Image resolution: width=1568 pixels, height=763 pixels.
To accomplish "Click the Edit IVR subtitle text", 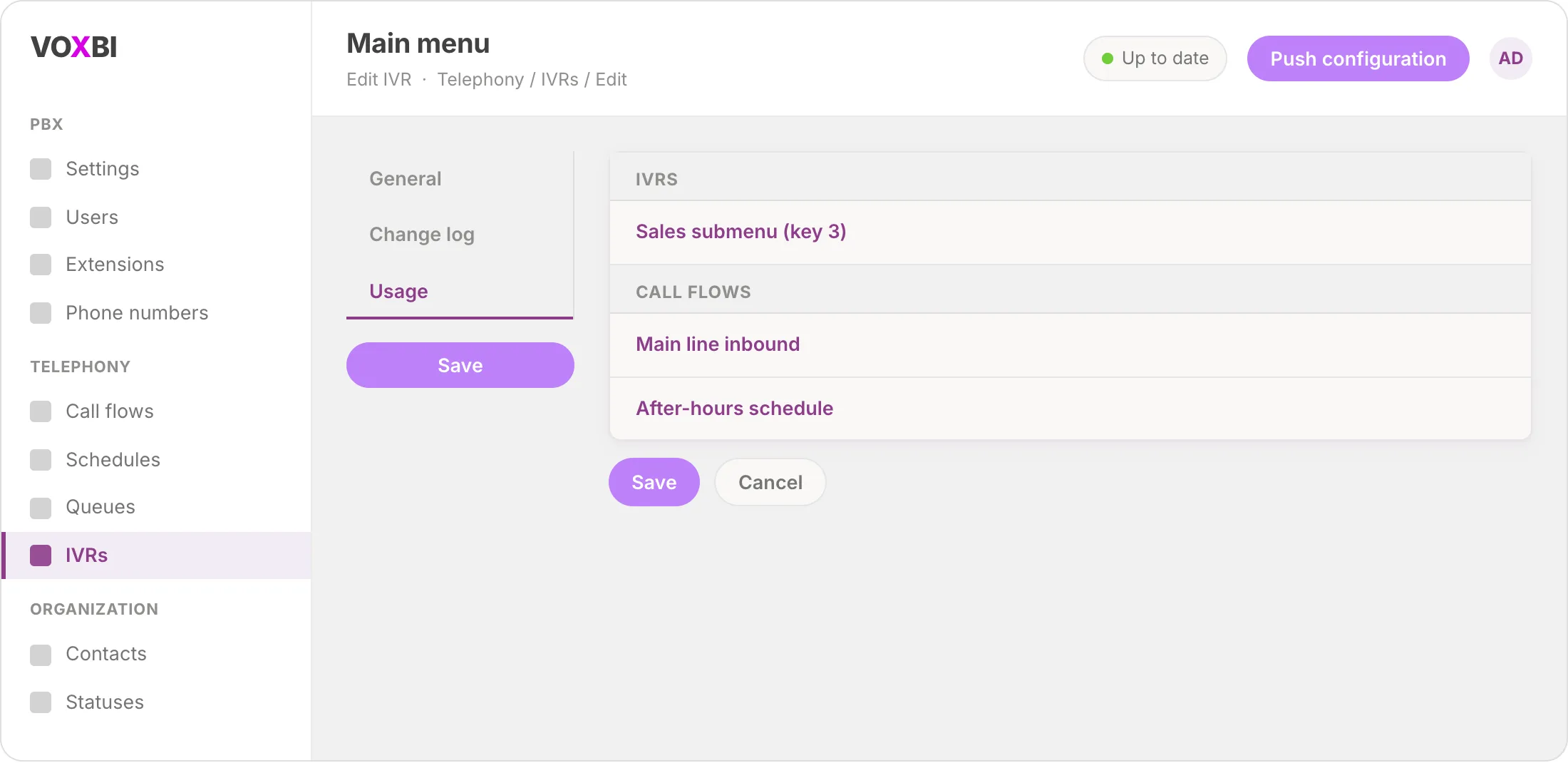I will pos(379,80).
